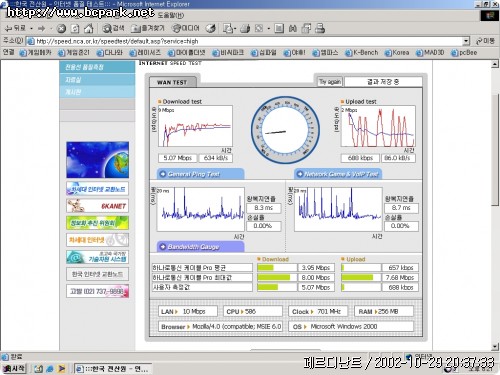Click the vertical scrollbar thumb
Viewport: 500px width, 375px height.
[x=495, y=150]
